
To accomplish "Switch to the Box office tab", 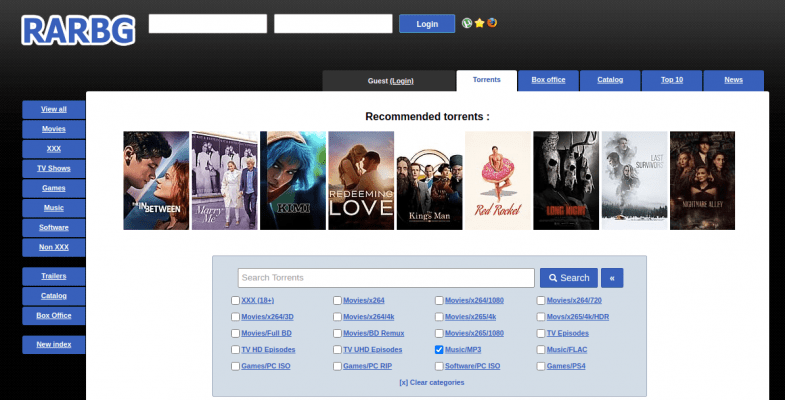I will (548, 80).
